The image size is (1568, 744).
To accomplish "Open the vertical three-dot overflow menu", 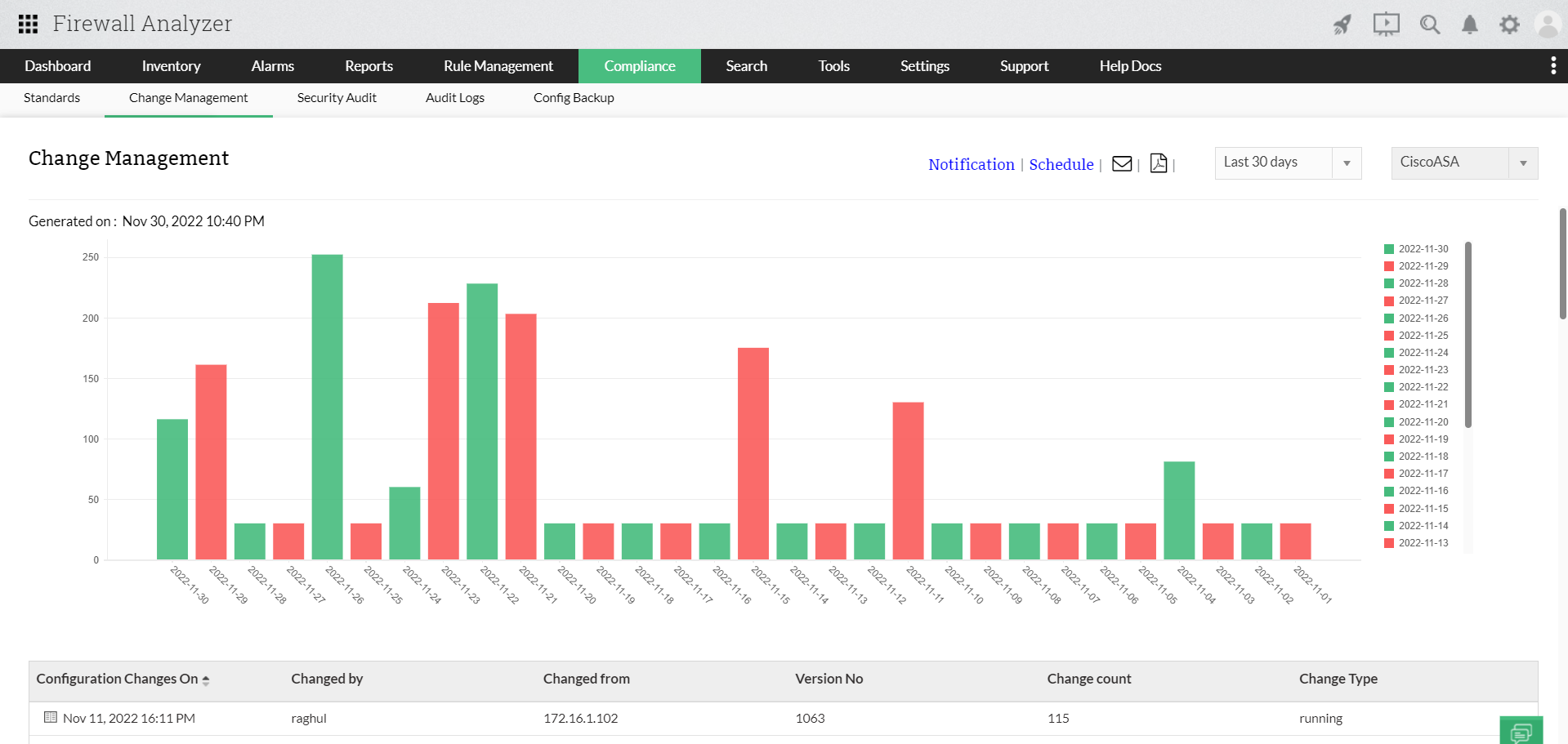I will [x=1552, y=65].
